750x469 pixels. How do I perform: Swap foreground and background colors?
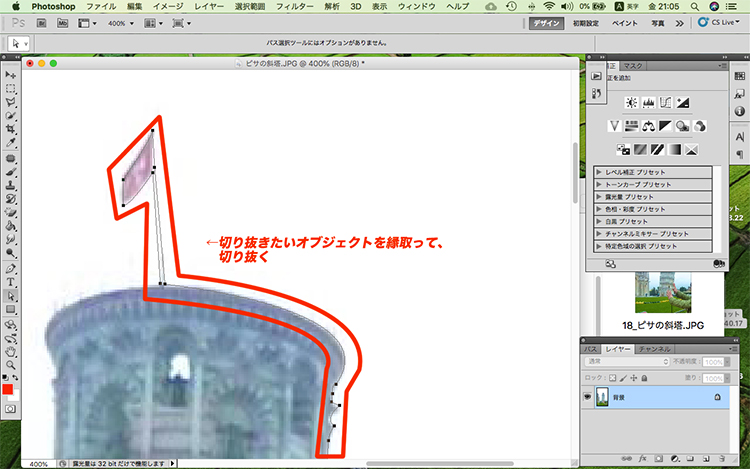[15, 378]
